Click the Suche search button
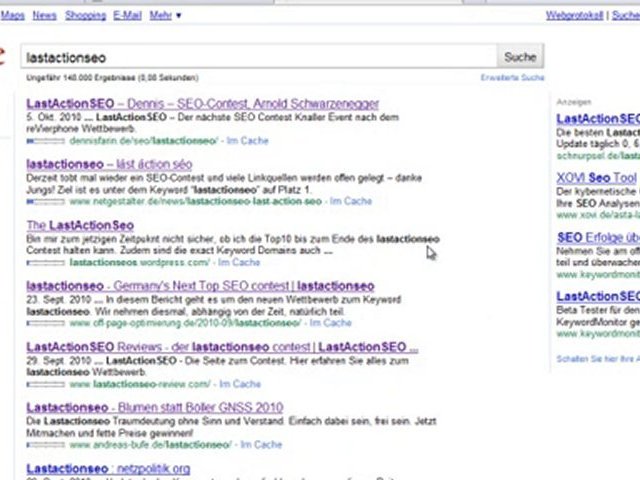Viewport: 640px width, 480px height. 520,57
